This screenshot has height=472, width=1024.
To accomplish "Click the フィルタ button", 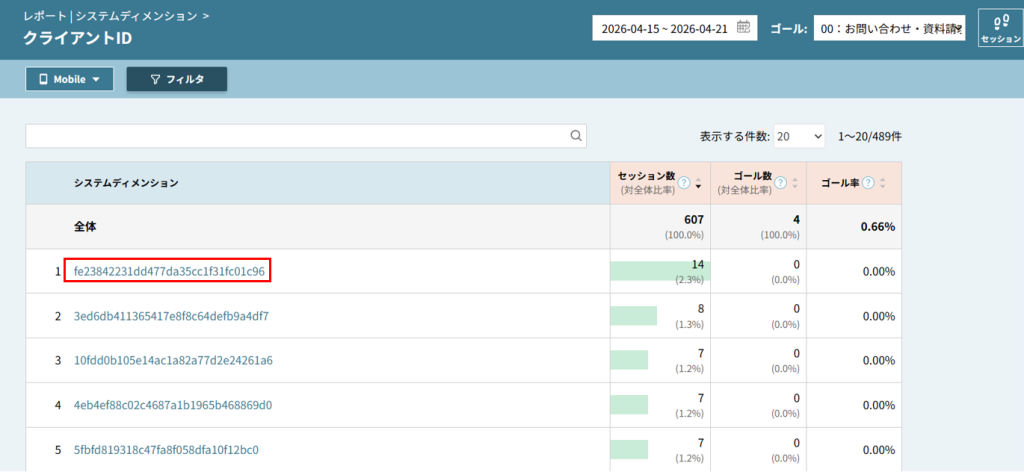I will click(177, 79).
